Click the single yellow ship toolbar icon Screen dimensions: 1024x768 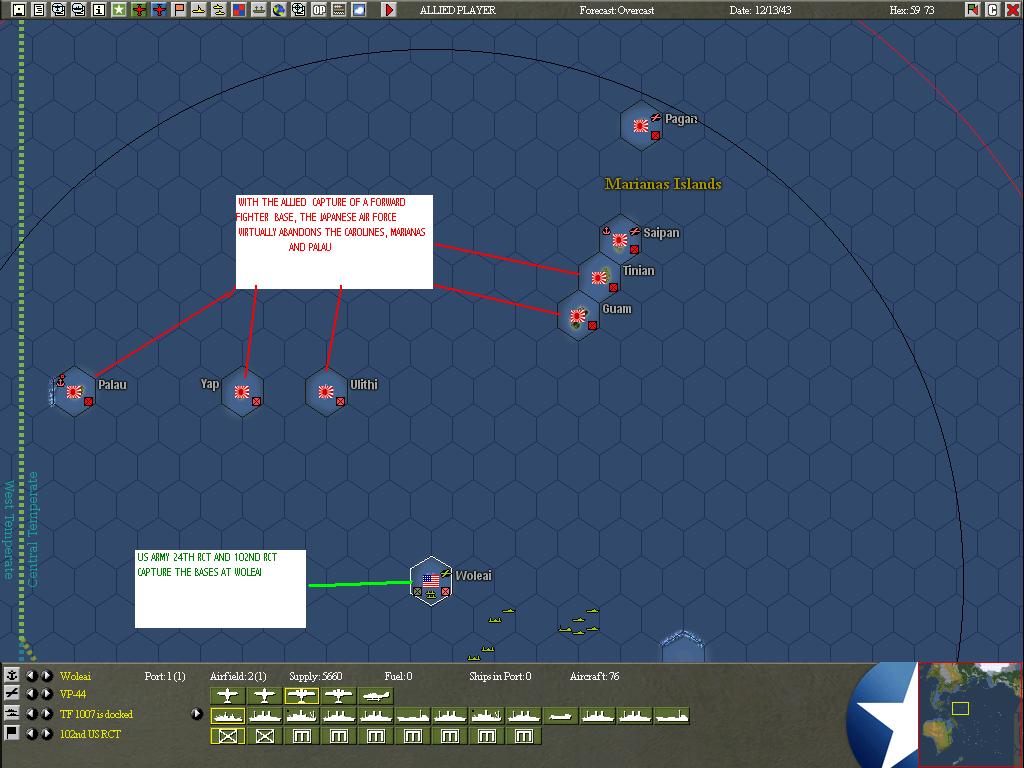(x=199, y=10)
